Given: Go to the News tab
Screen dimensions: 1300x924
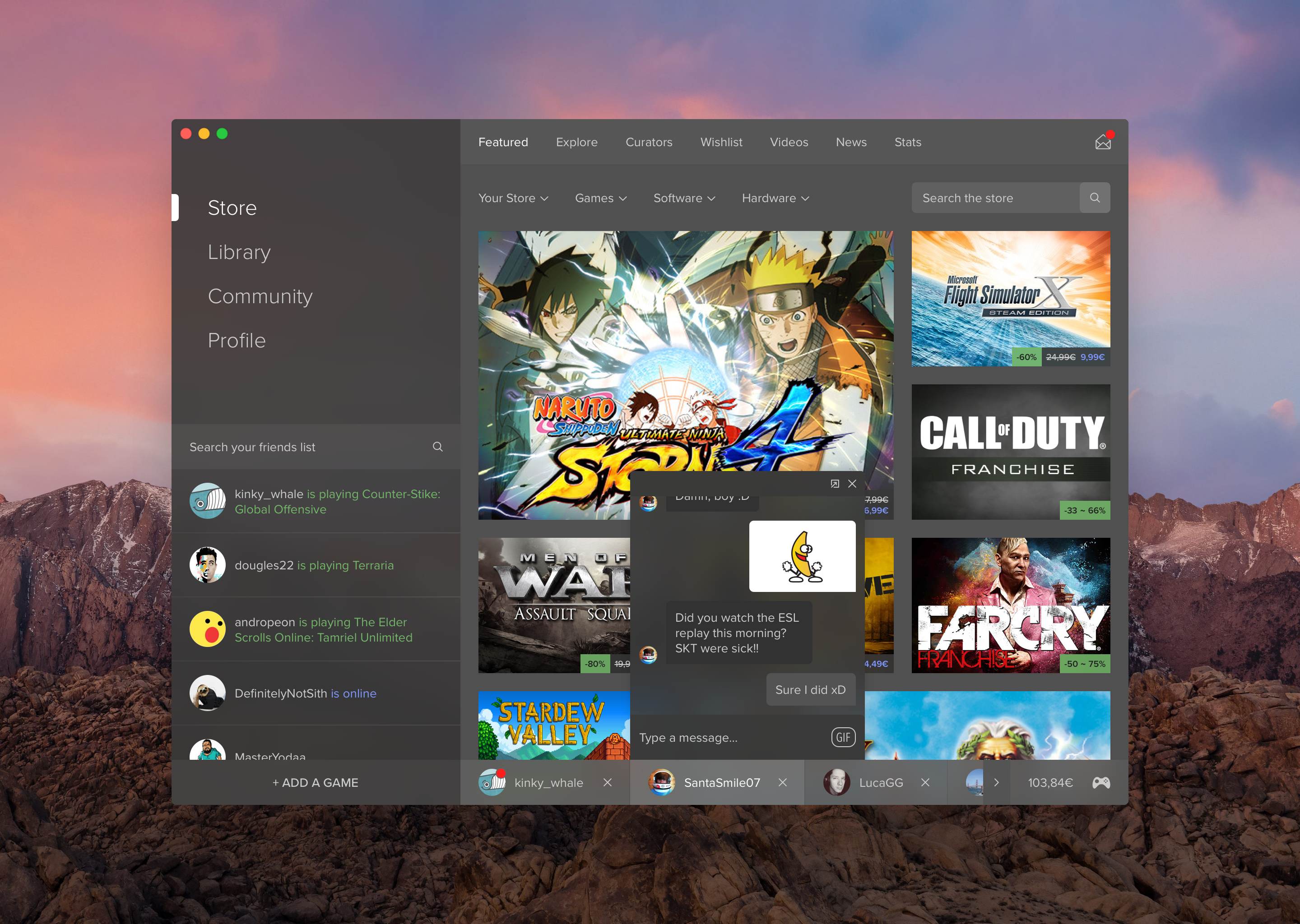Looking at the screenshot, I should click(x=851, y=142).
